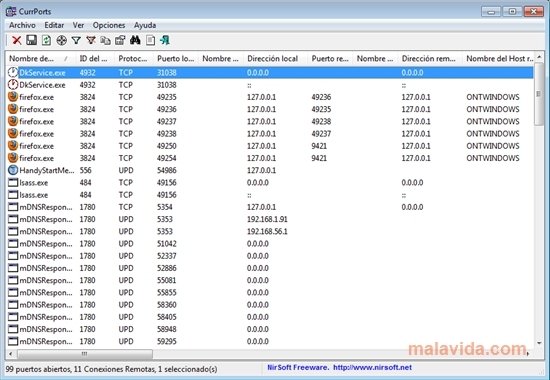This screenshot has height=380, width=550.
Task: Click Firefox icon in row with port 49235
Action: click(x=13, y=97)
